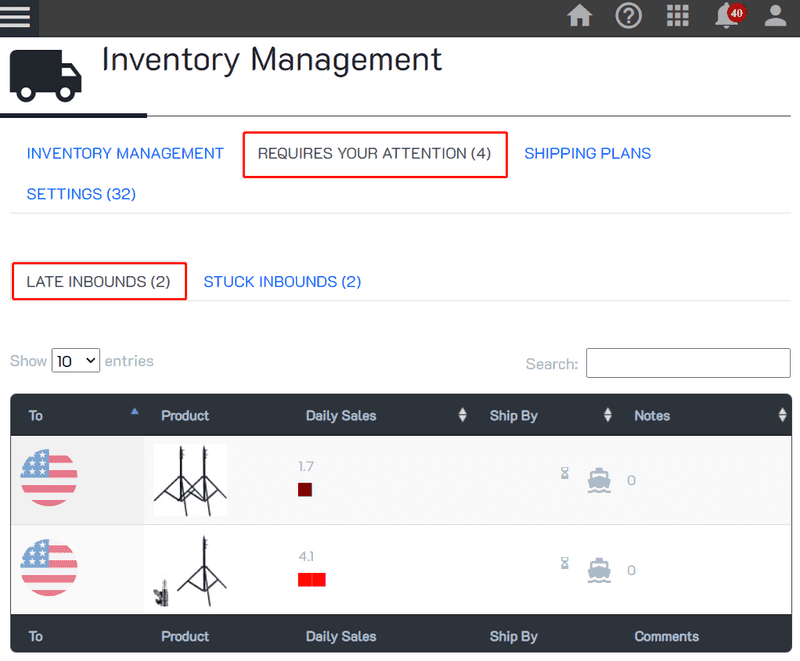The image size is (800, 661).
Task: Open the apps grid icon
Action: pos(678,15)
